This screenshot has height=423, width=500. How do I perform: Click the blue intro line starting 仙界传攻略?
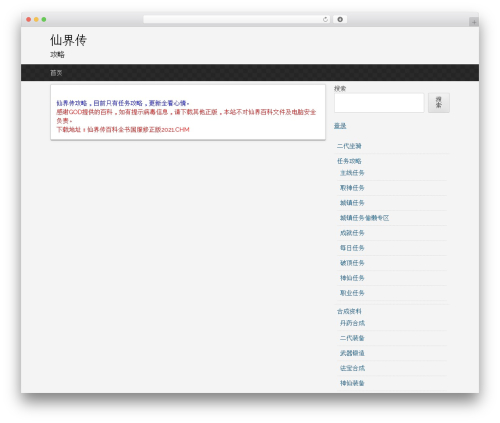(x=123, y=103)
